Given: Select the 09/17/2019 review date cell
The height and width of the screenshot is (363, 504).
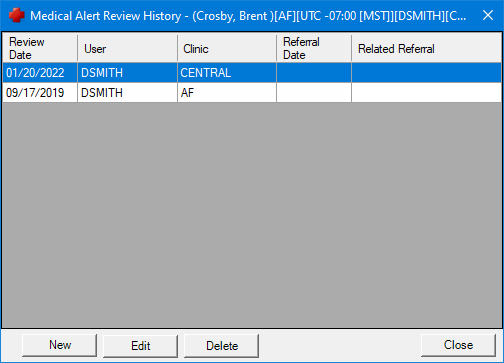Looking at the screenshot, I should 40,93.
